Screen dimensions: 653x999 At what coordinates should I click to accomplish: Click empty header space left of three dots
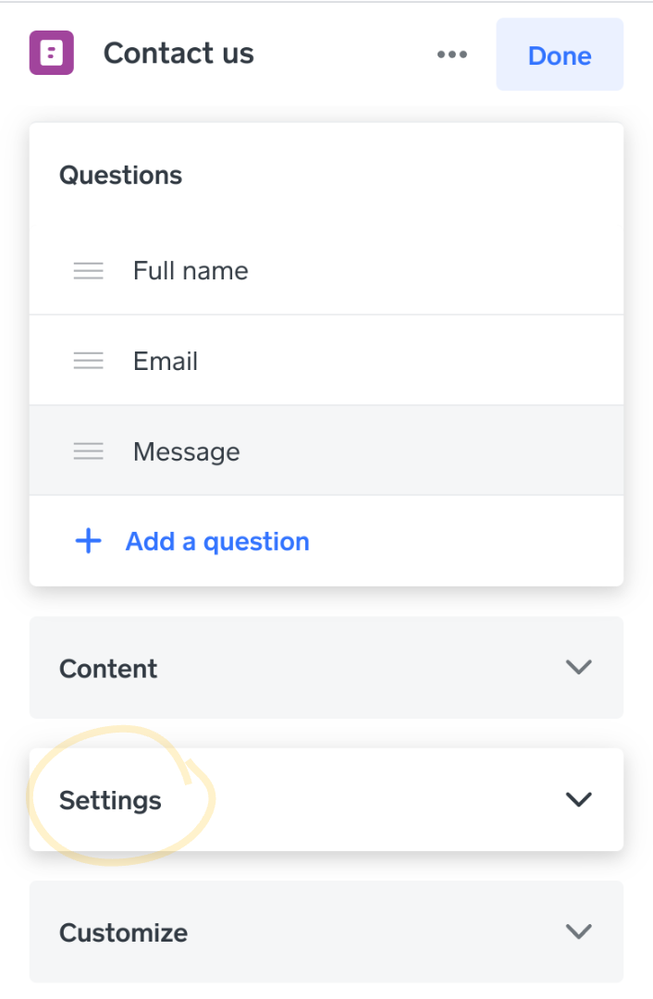(340, 55)
